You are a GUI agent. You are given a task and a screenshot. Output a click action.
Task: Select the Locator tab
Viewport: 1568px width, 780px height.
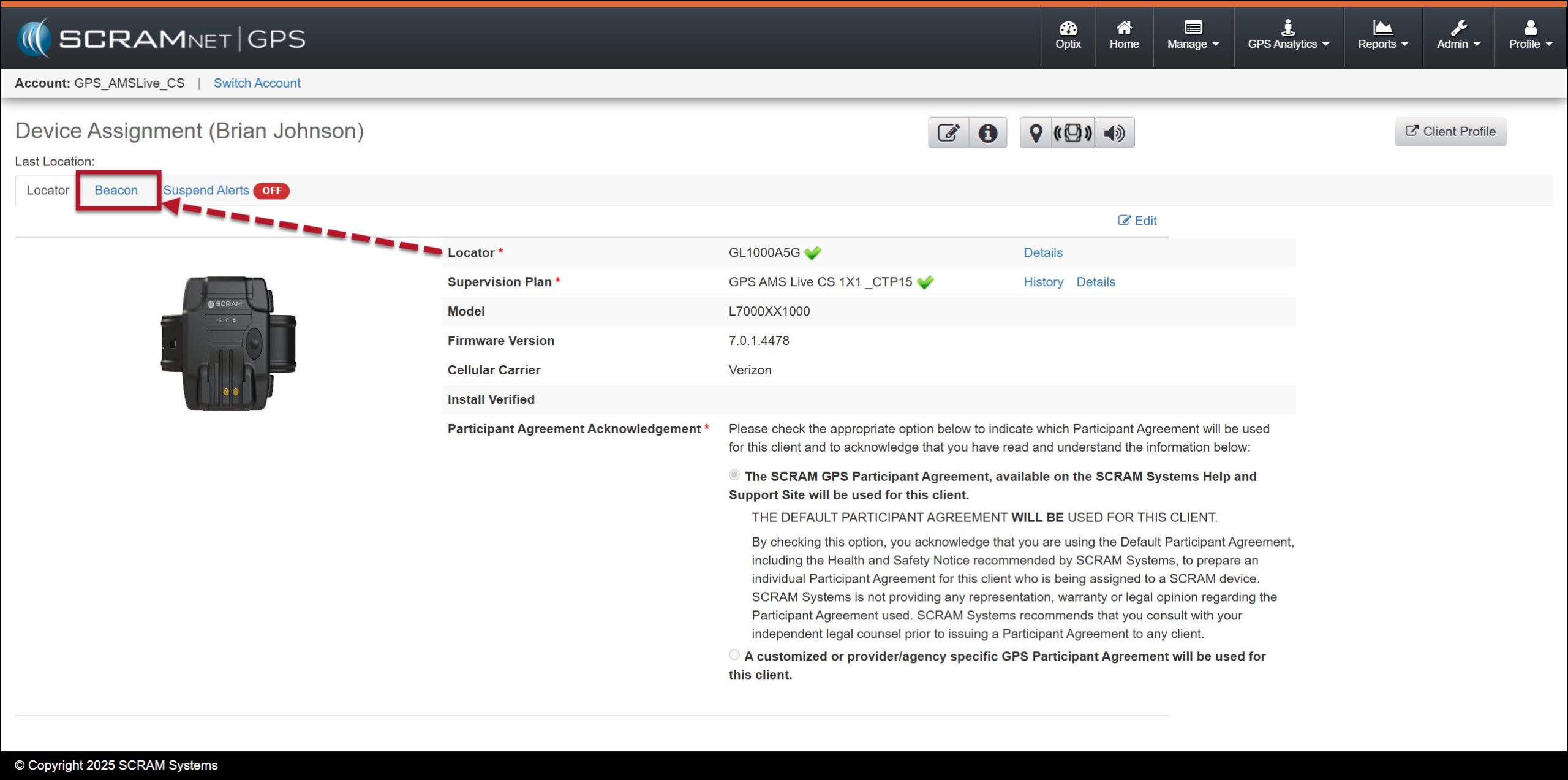pos(47,191)
